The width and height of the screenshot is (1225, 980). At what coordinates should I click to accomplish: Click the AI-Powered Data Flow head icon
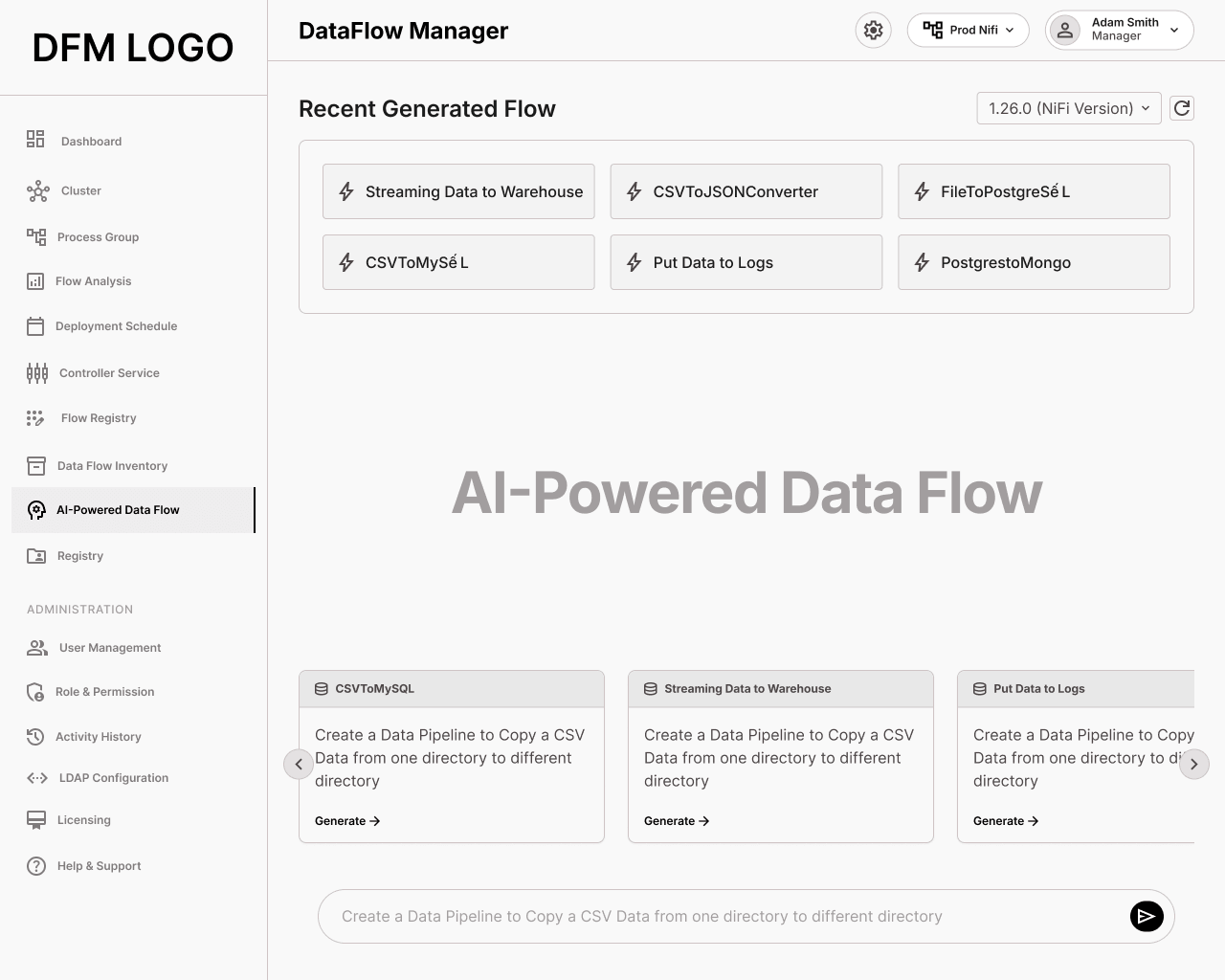pyautogui.click(x=36, y=510)
